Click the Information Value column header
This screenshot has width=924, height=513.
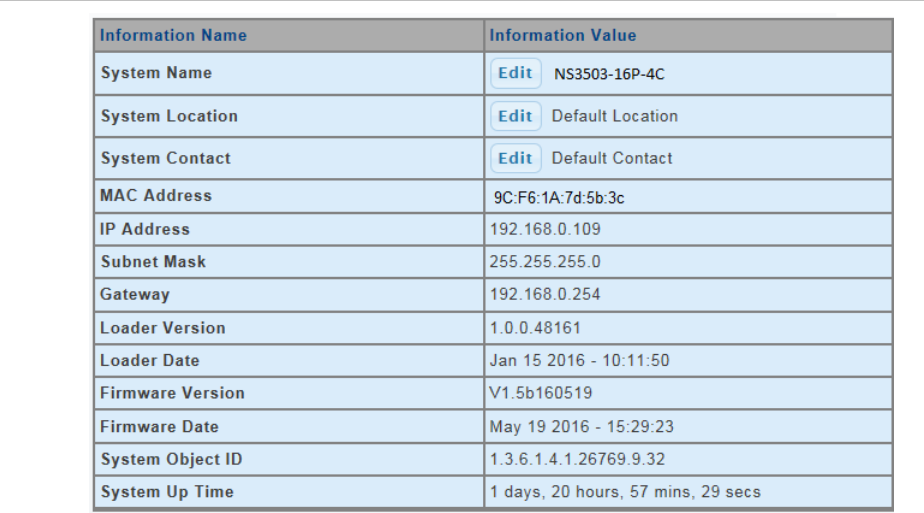[562, 36]
